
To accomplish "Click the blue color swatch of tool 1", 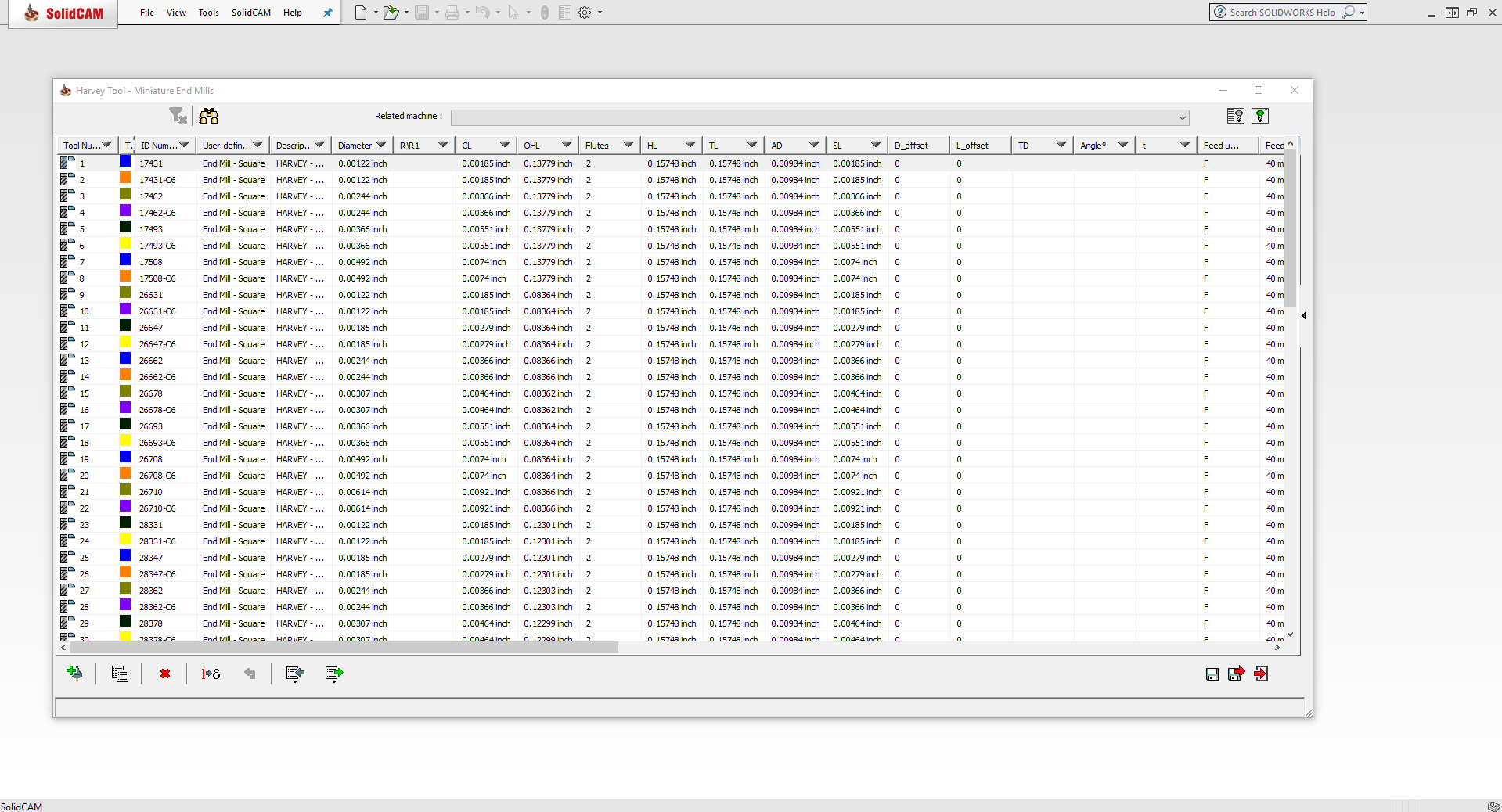I will pyautogui.click(x=125, y=162).
